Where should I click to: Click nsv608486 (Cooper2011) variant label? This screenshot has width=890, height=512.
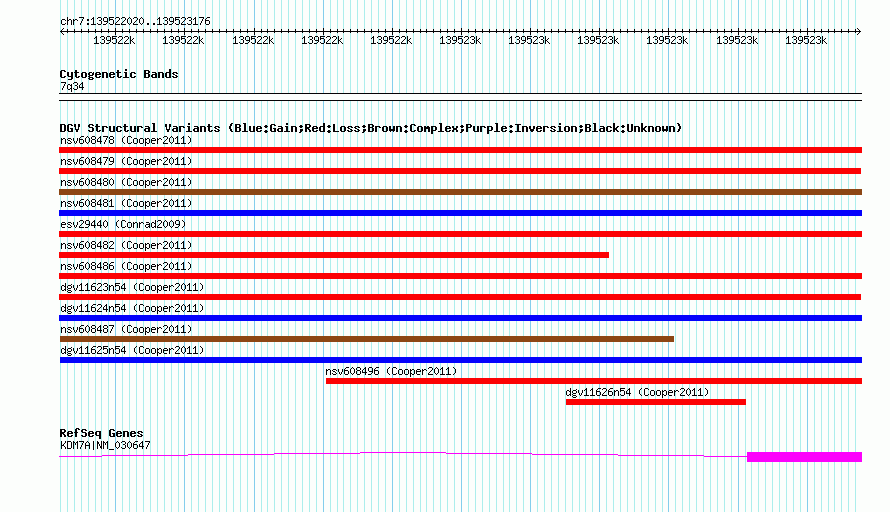tap(126, 266)
